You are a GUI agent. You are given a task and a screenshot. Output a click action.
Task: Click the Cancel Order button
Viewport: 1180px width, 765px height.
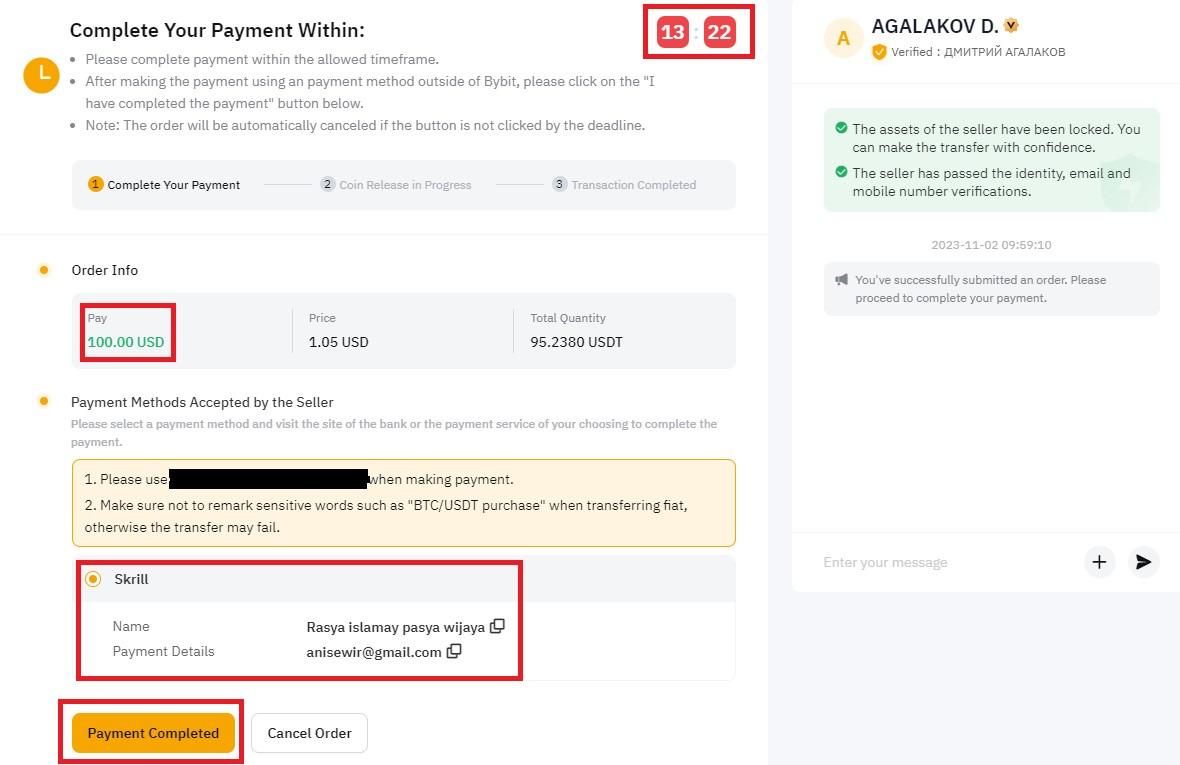coord(309,733)
